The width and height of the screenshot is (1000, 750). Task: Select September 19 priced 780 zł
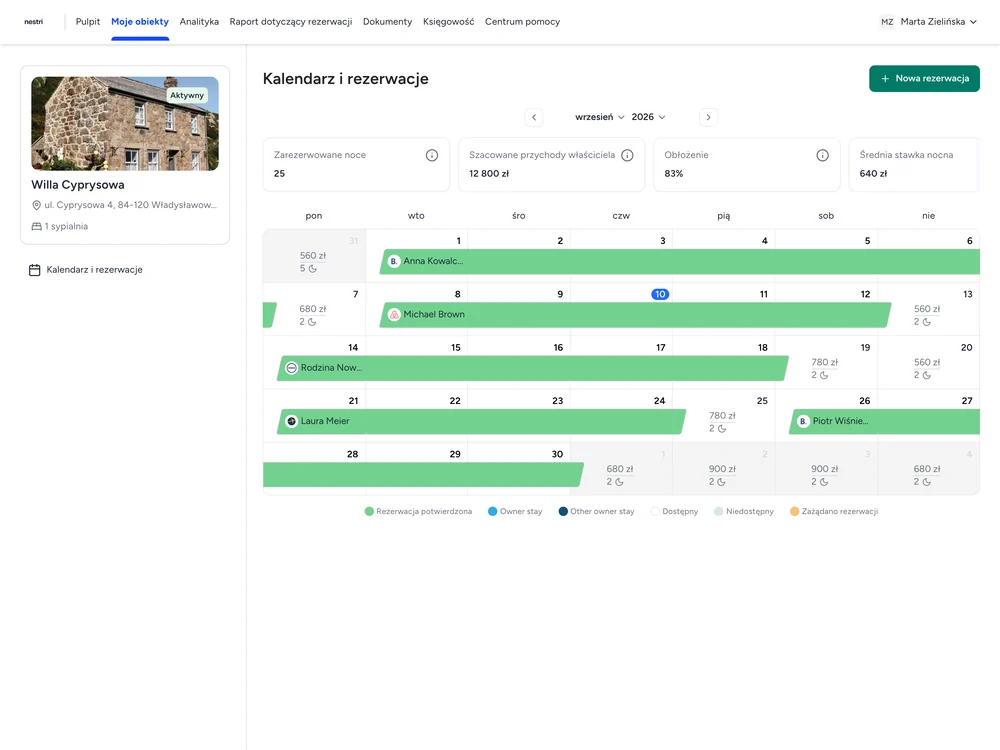pos(827,364)
